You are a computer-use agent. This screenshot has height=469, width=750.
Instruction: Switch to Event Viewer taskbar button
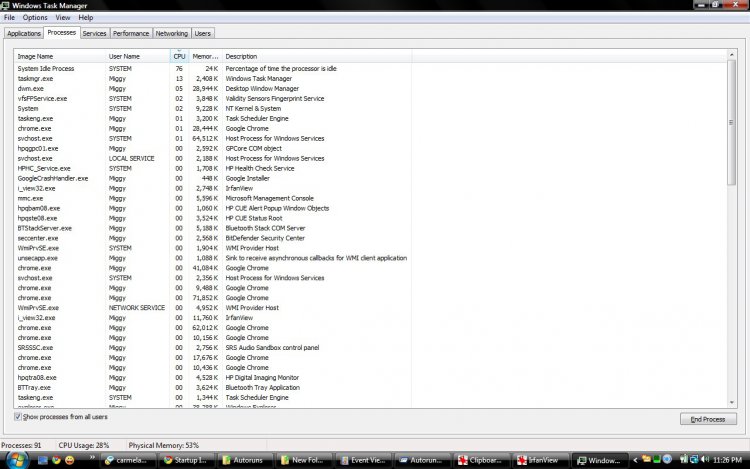pyautogui.click(x=363, y=460)
